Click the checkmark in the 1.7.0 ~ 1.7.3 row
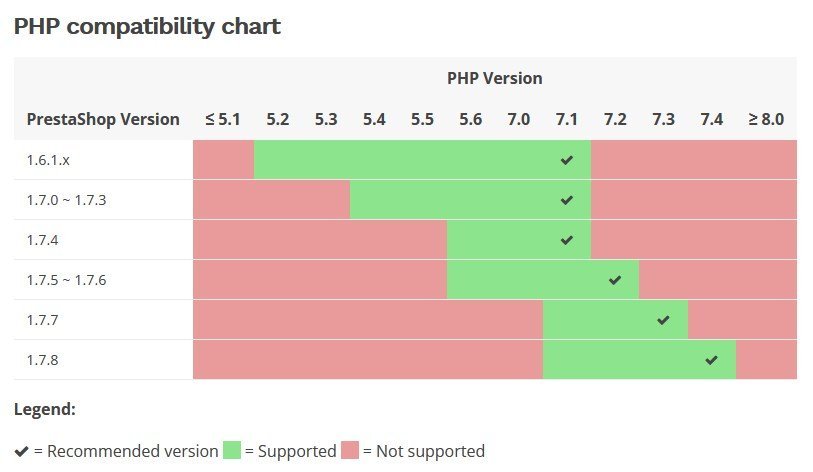Screen dimensions: 813x472 pyautogui.click(x=567, y=200)
